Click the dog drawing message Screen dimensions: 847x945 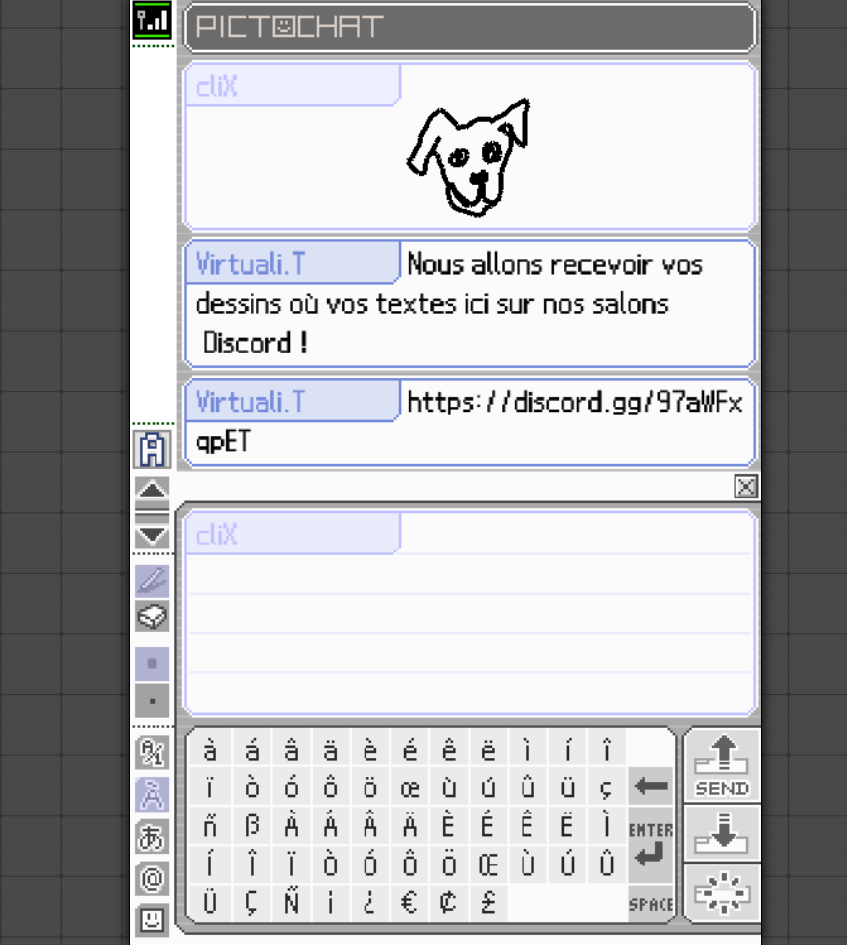[470, 146]
